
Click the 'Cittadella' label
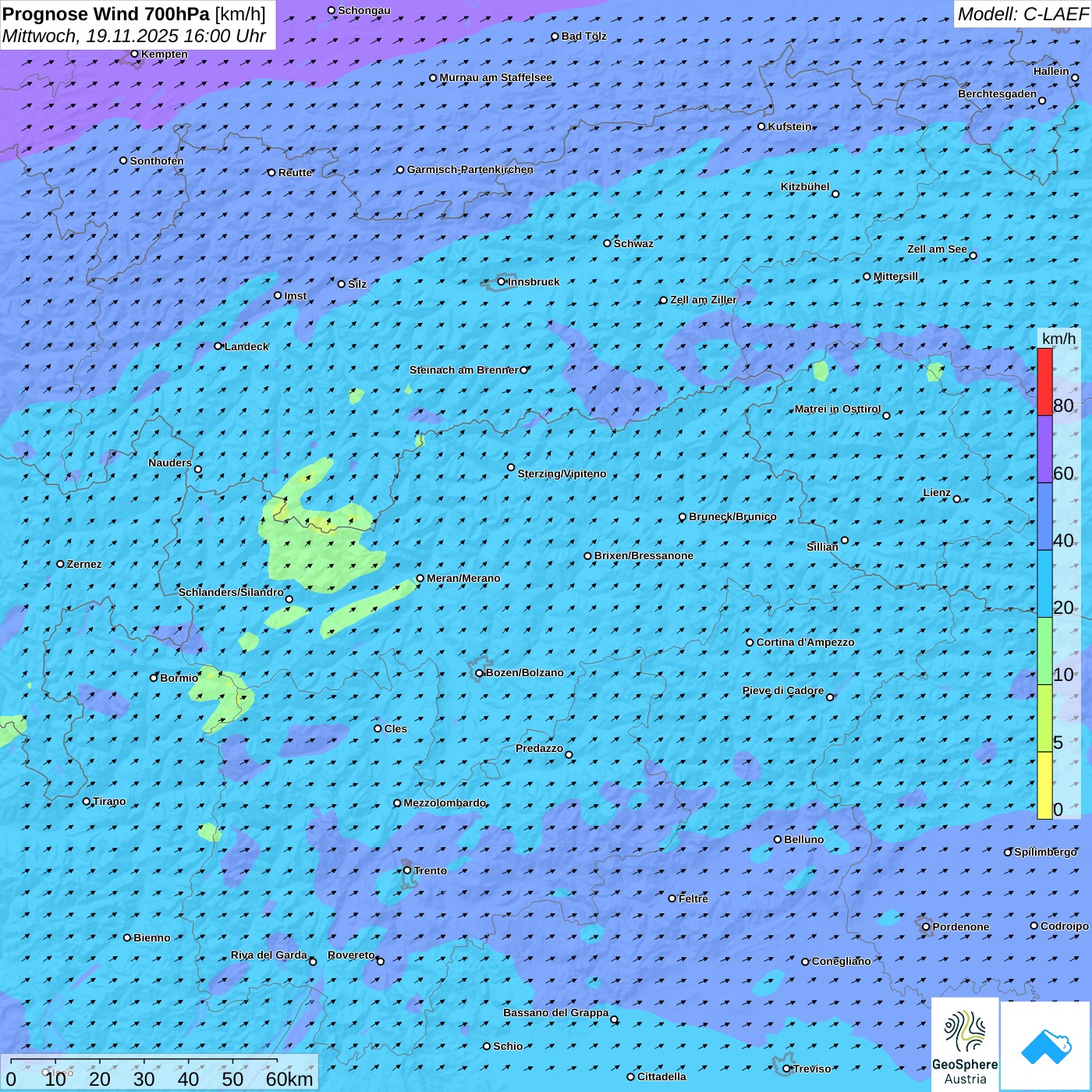coord(661,1076)
